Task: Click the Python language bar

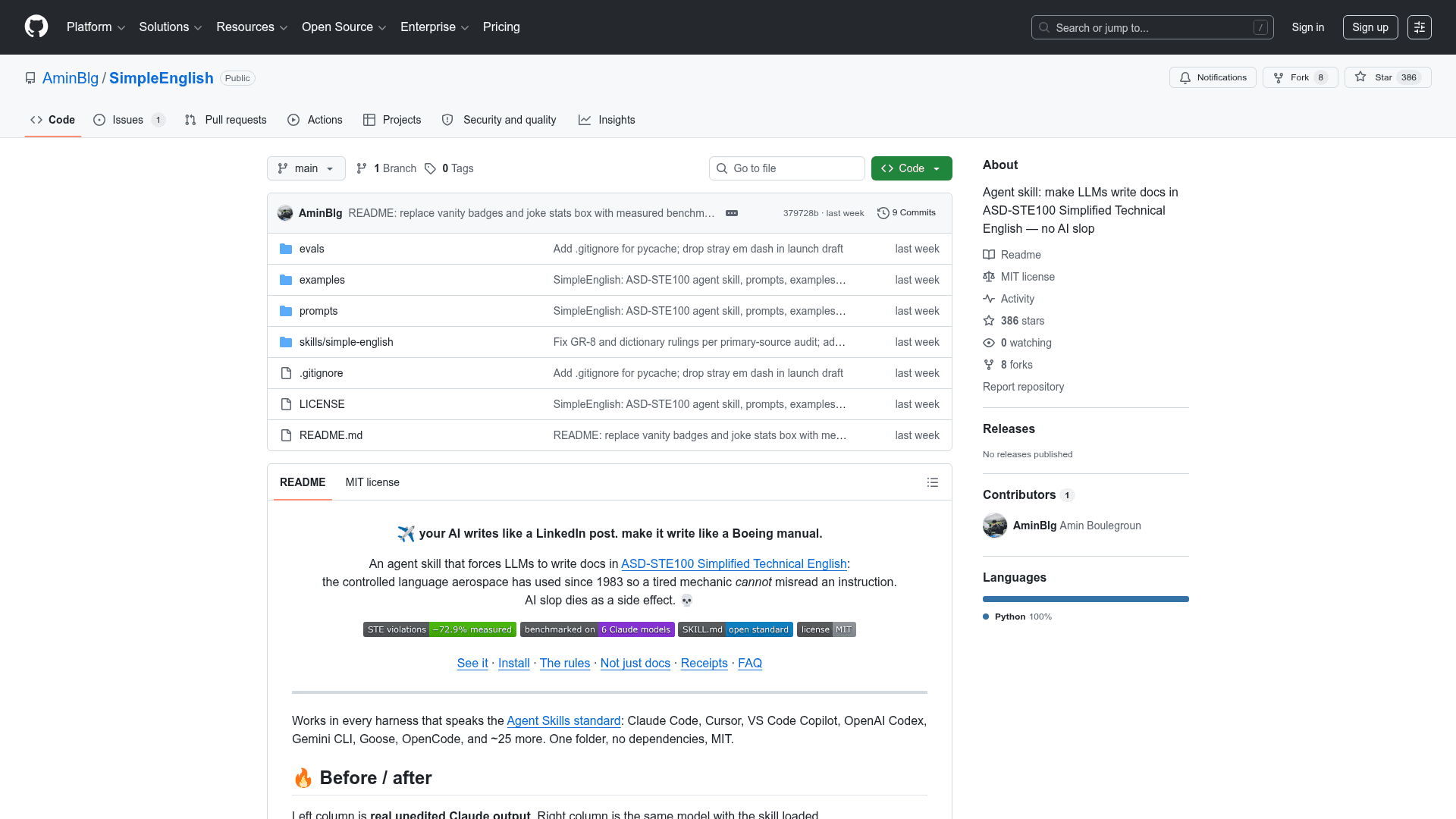Action: [x=1086, y=599]
